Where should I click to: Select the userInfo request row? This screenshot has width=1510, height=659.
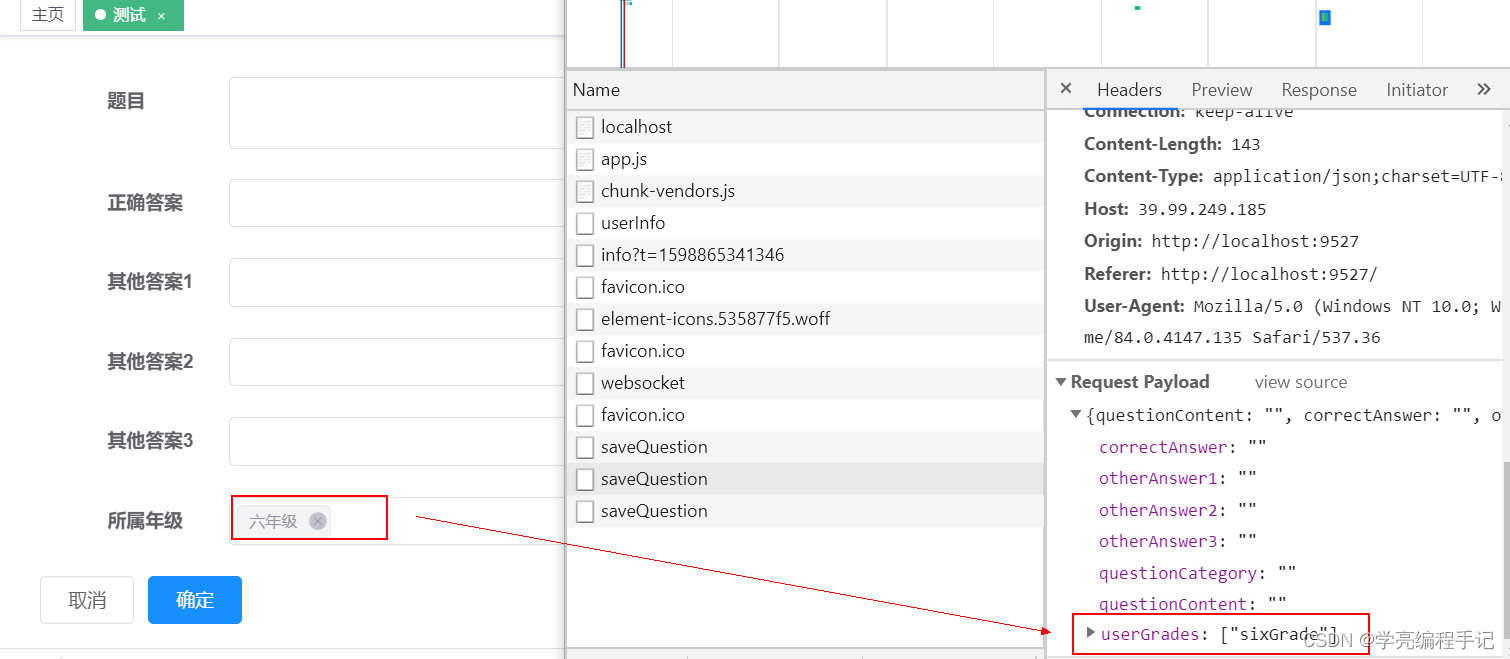tap(805, 223)
